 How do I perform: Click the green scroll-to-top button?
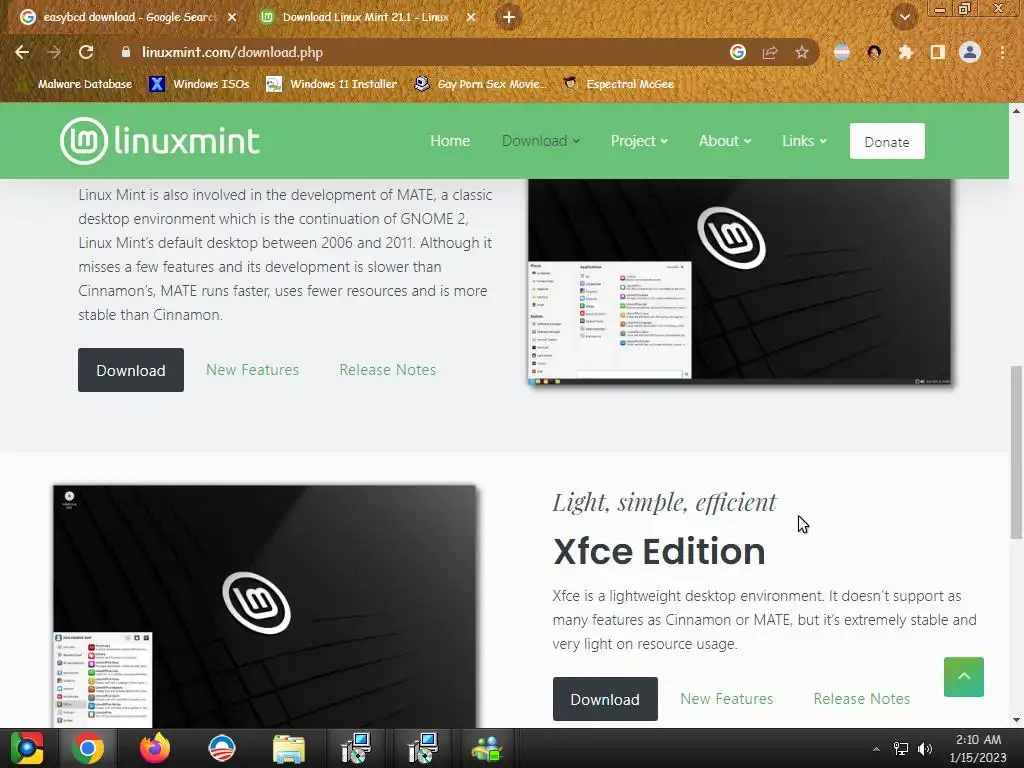pyautogui.click(x=963, y=677)
